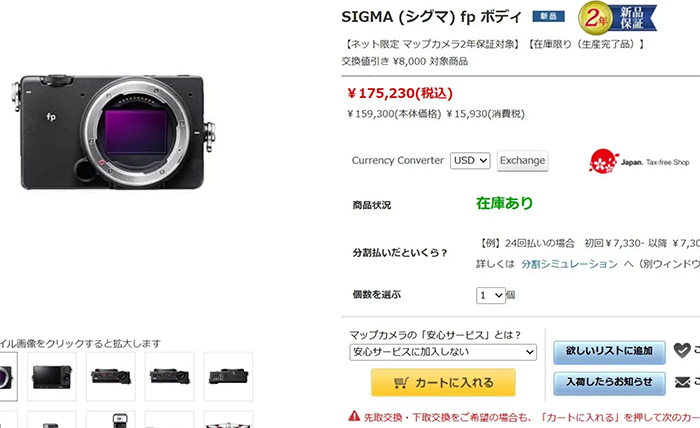700x428 pixels.
Task: Open the USD currency dropdown
Action: pyautogui.click(x=470, y=160)
